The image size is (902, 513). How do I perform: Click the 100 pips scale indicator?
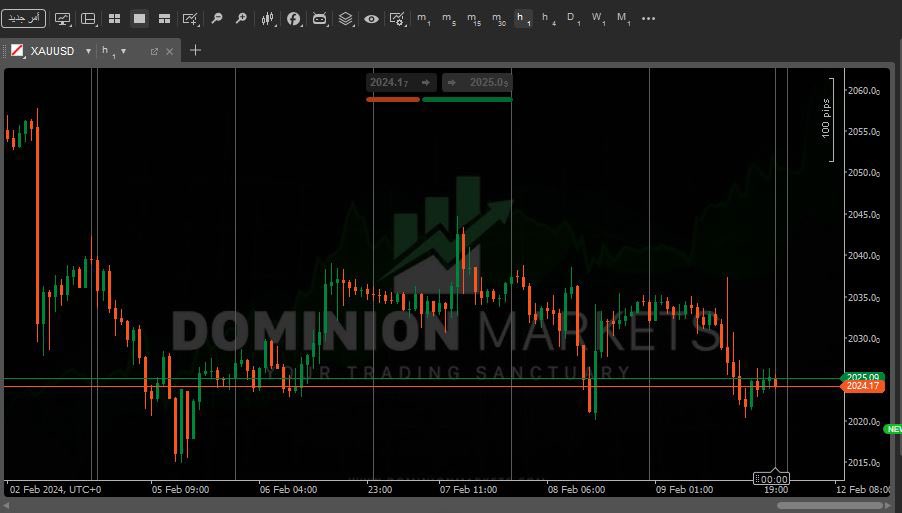coord(826,119)
